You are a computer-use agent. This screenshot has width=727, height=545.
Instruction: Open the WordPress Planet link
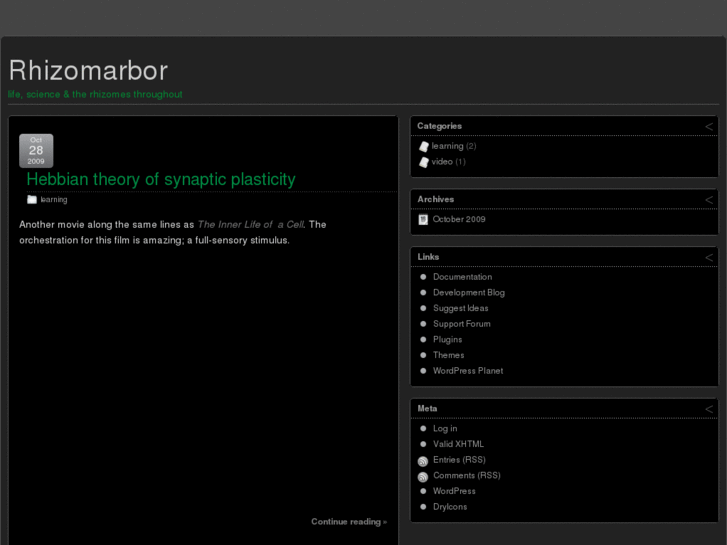(467, 371)
